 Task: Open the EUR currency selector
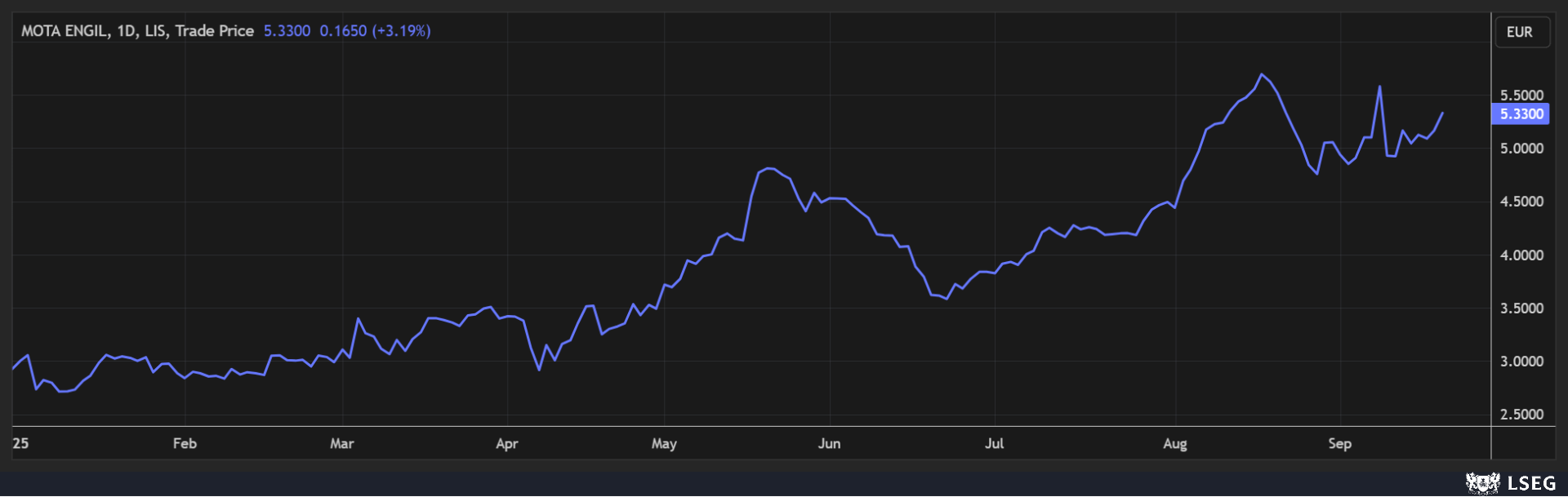point(1521,32)
